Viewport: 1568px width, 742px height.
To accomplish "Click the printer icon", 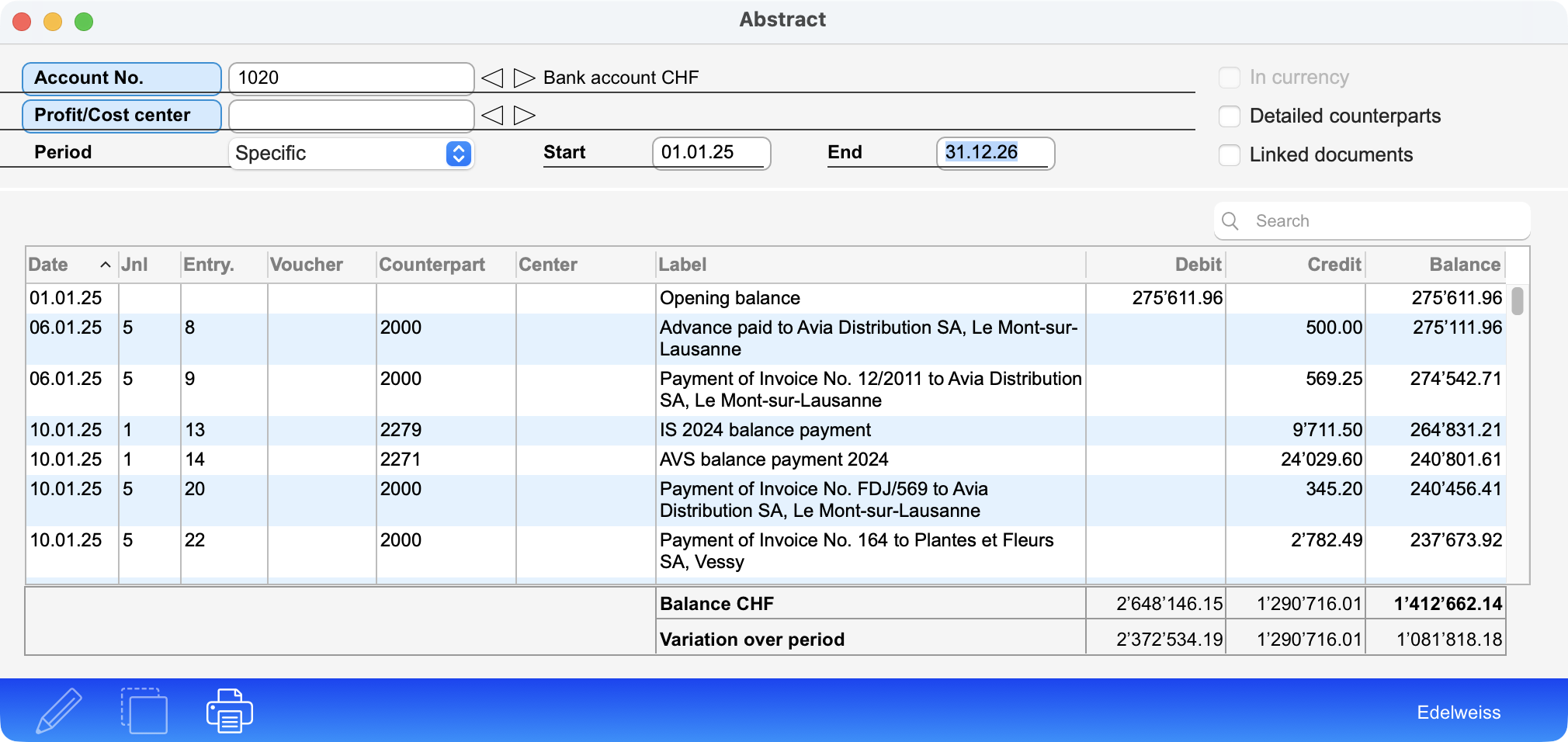I will pos(229,710).
